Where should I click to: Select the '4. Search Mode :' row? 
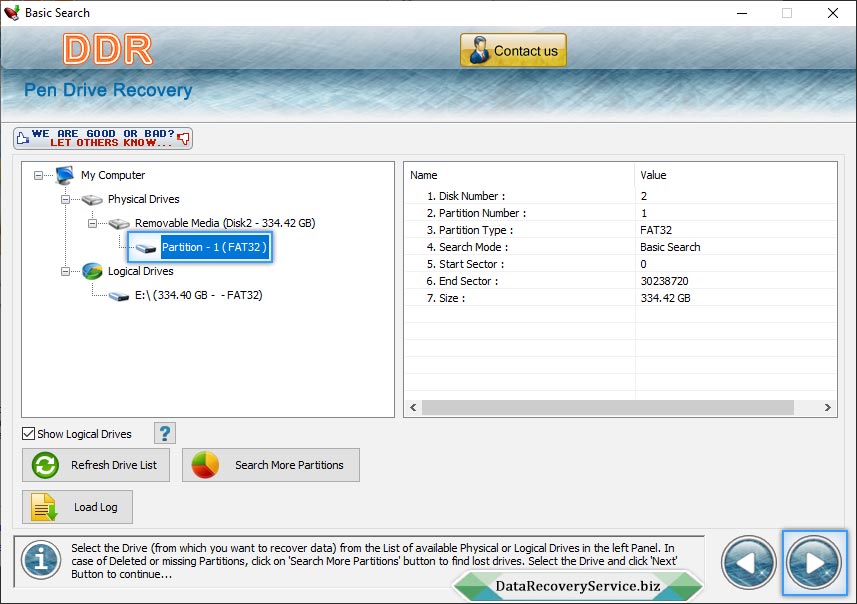620,247
